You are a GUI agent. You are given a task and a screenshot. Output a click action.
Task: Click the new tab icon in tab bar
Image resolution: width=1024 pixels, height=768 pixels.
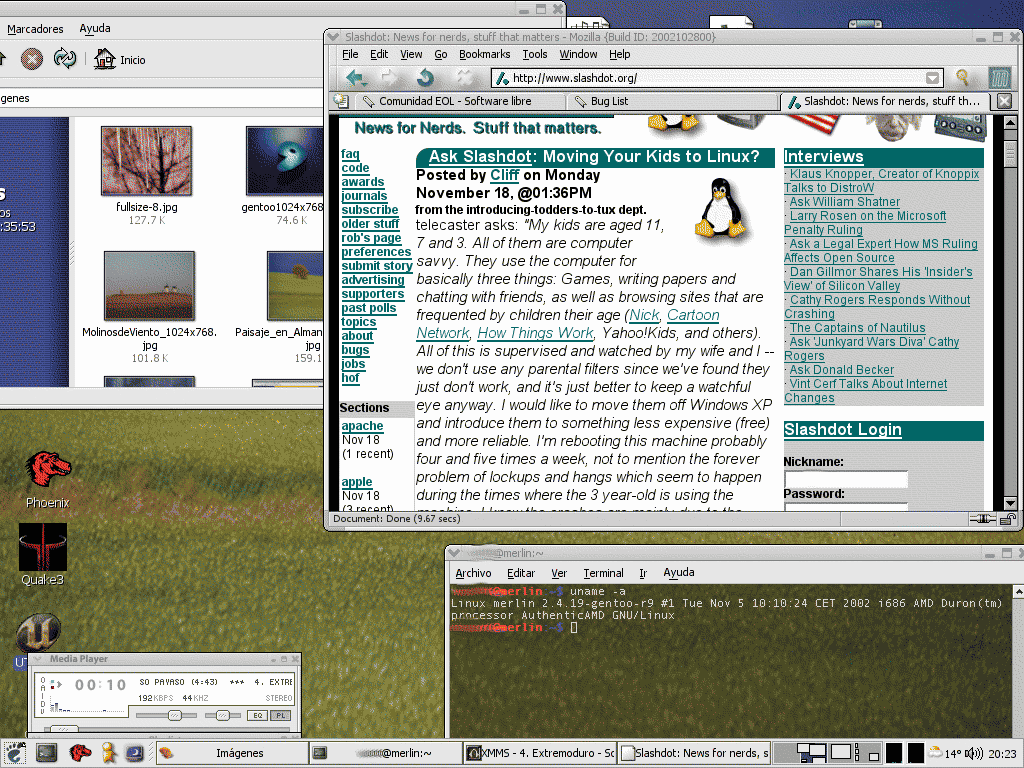click(340, 101)
